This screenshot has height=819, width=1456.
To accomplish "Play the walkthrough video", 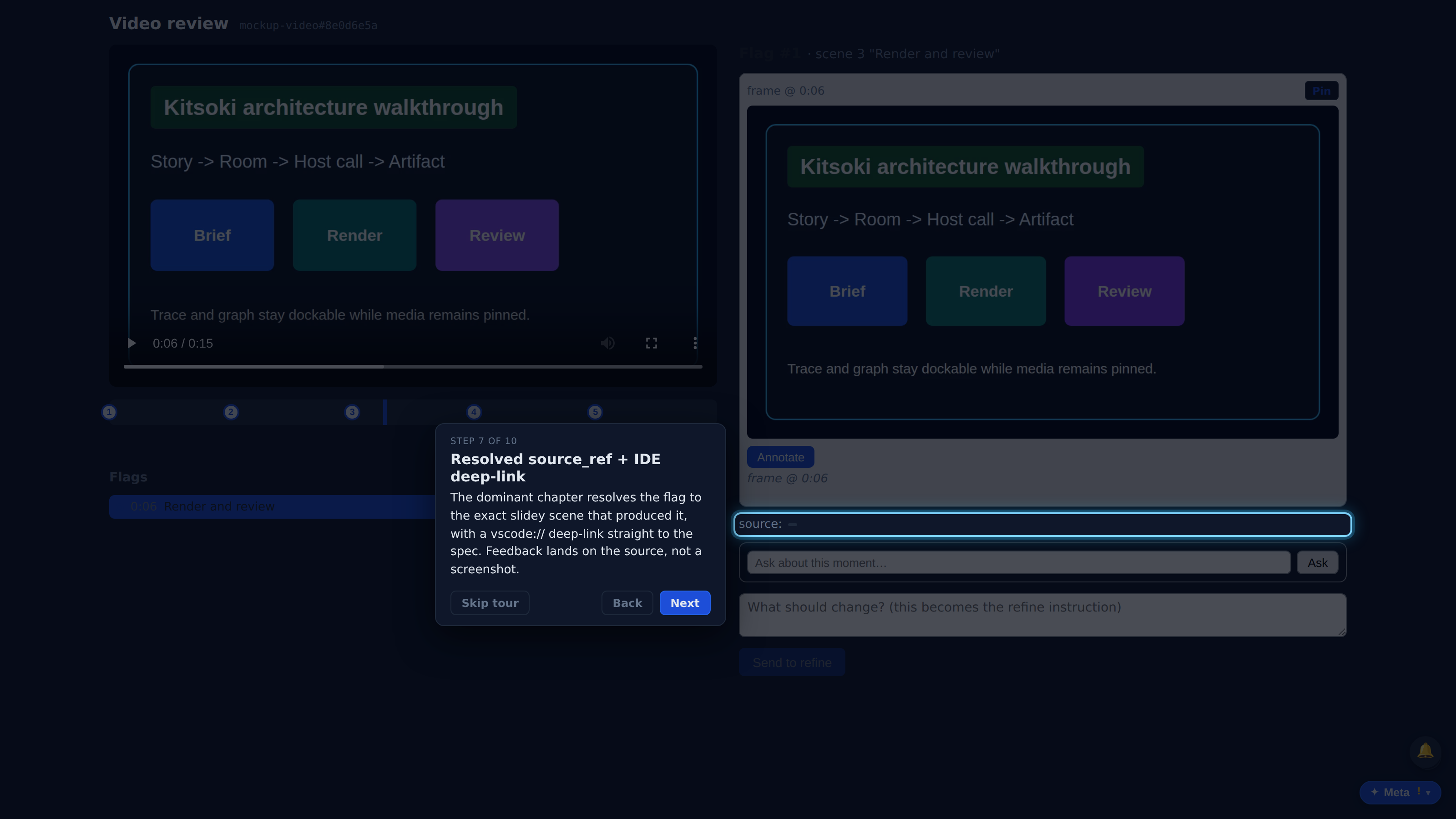I will (131, 343).
